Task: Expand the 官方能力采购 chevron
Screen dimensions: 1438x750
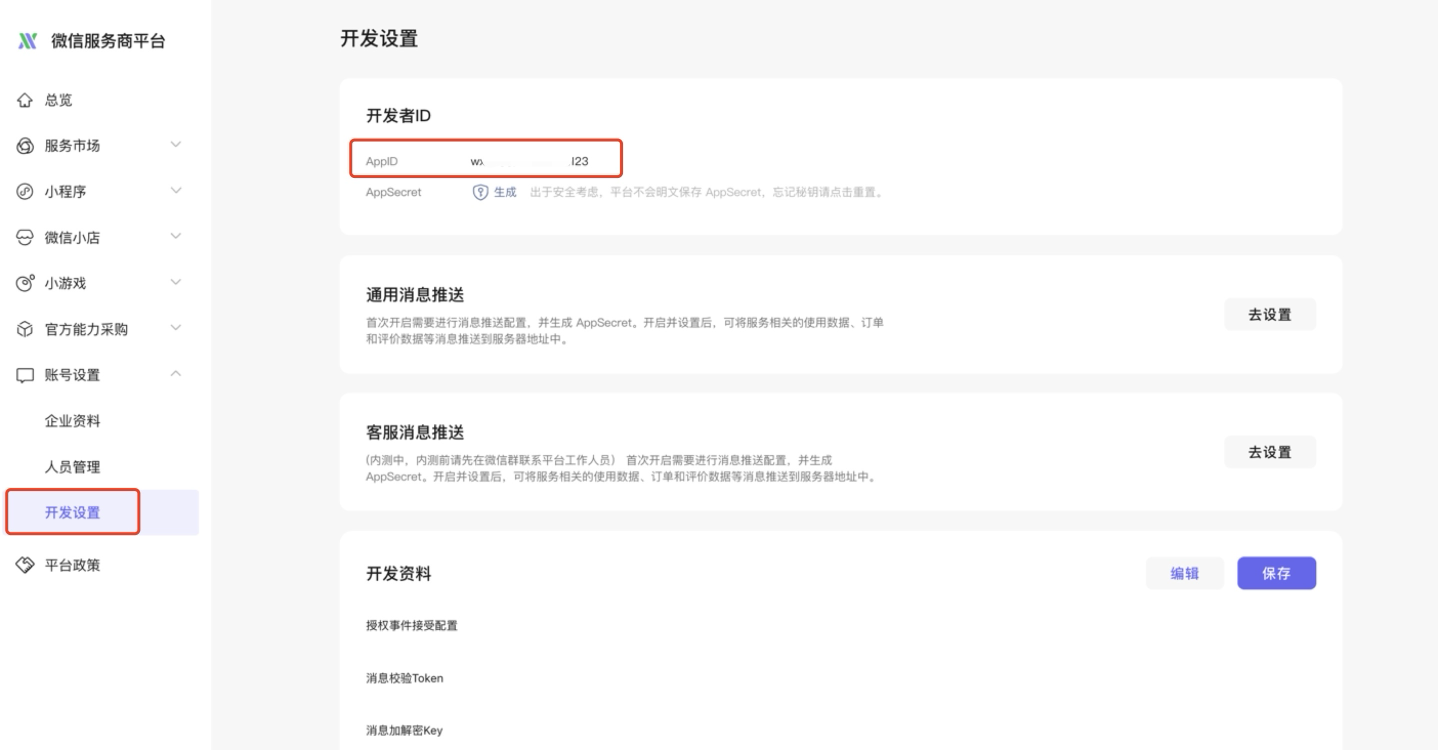Action: pyautogui.click(x=176, y=329)
